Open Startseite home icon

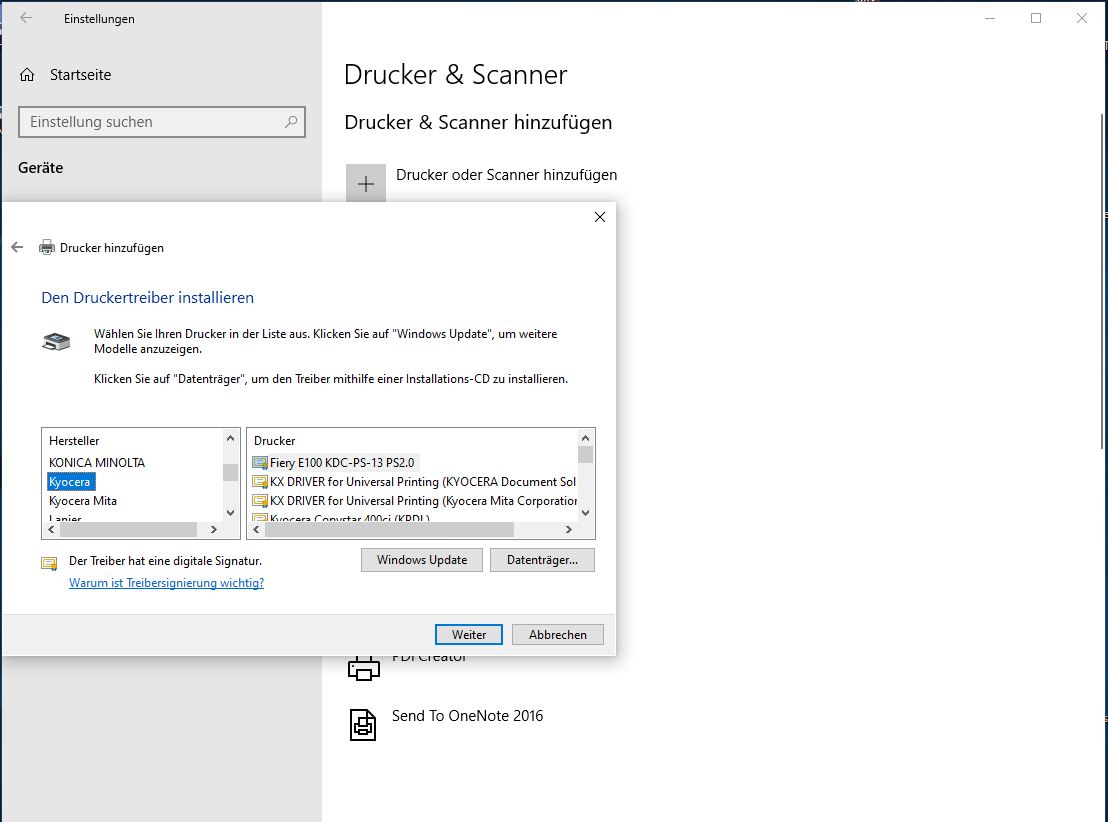pyautogui.click(x=27, y=75)
